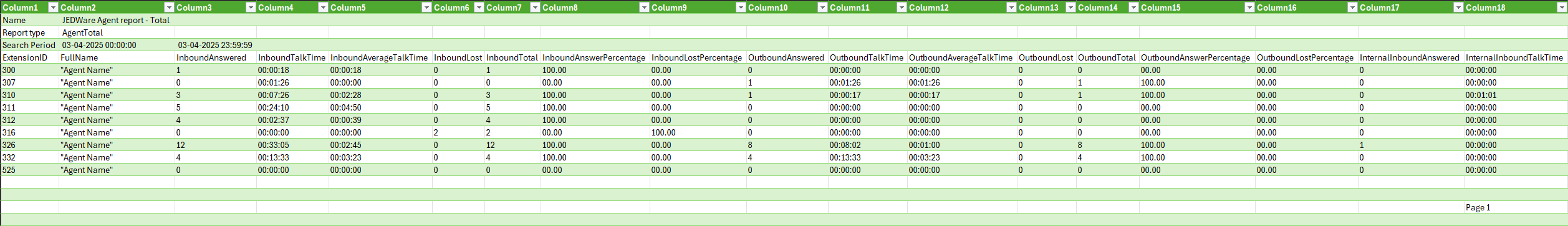Image resolution: width=1568 pixels, height=226 pixels.
Task: Open the Column1 filter dropdown
Action: click(x=53, y=7)
